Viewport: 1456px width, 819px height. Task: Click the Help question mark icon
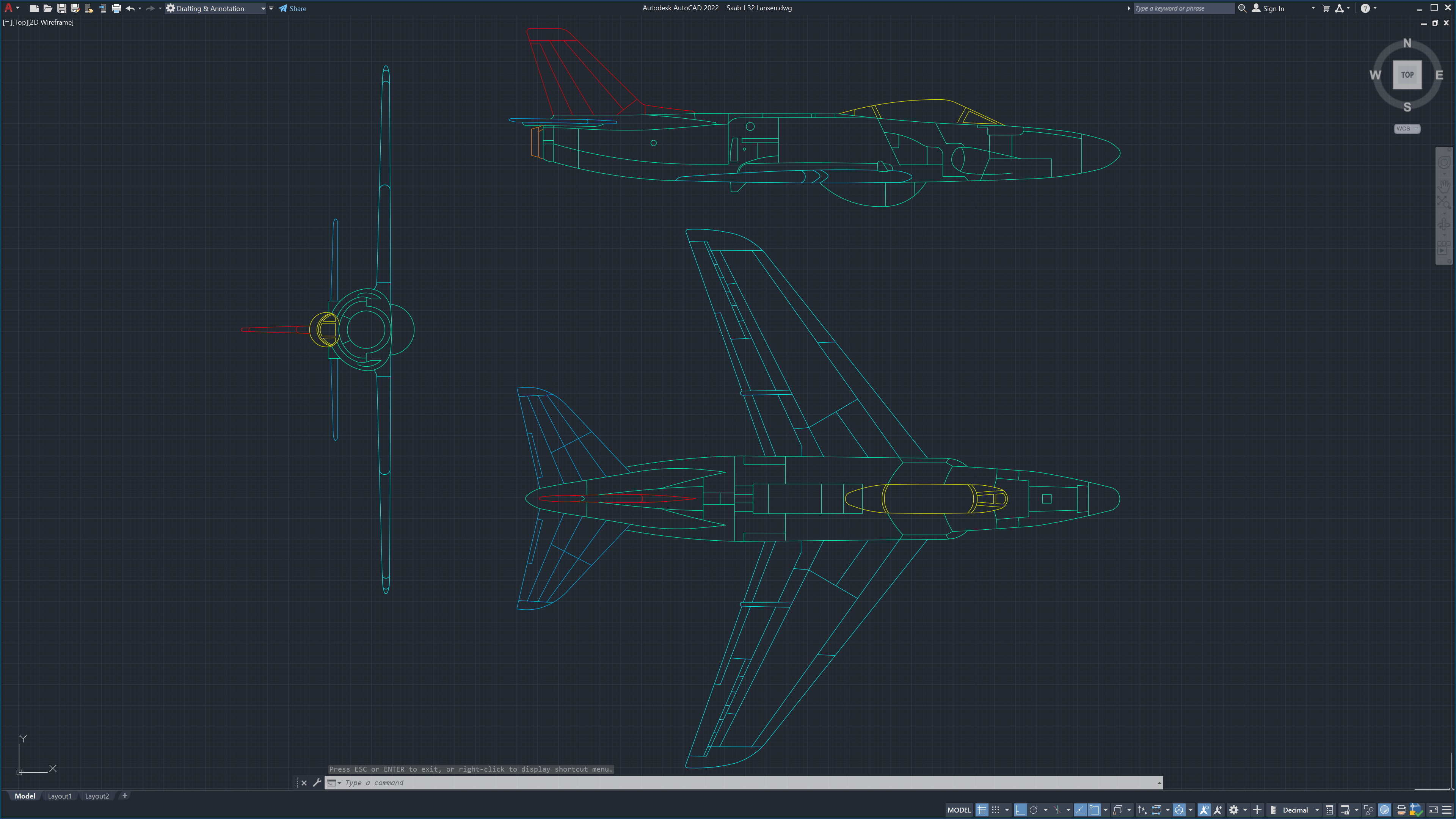tap(1365, 8)
